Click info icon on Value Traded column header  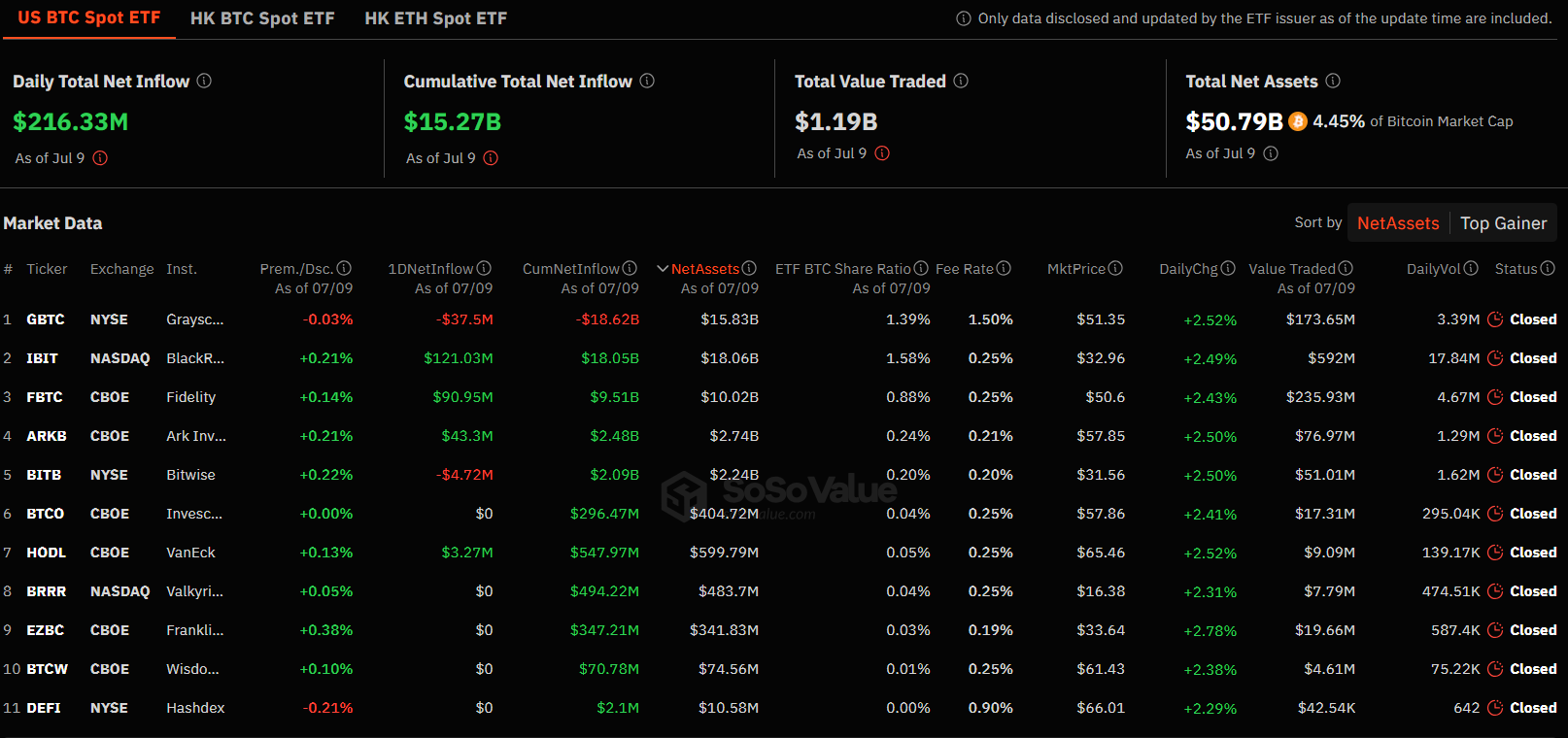tap(1346, 268)
